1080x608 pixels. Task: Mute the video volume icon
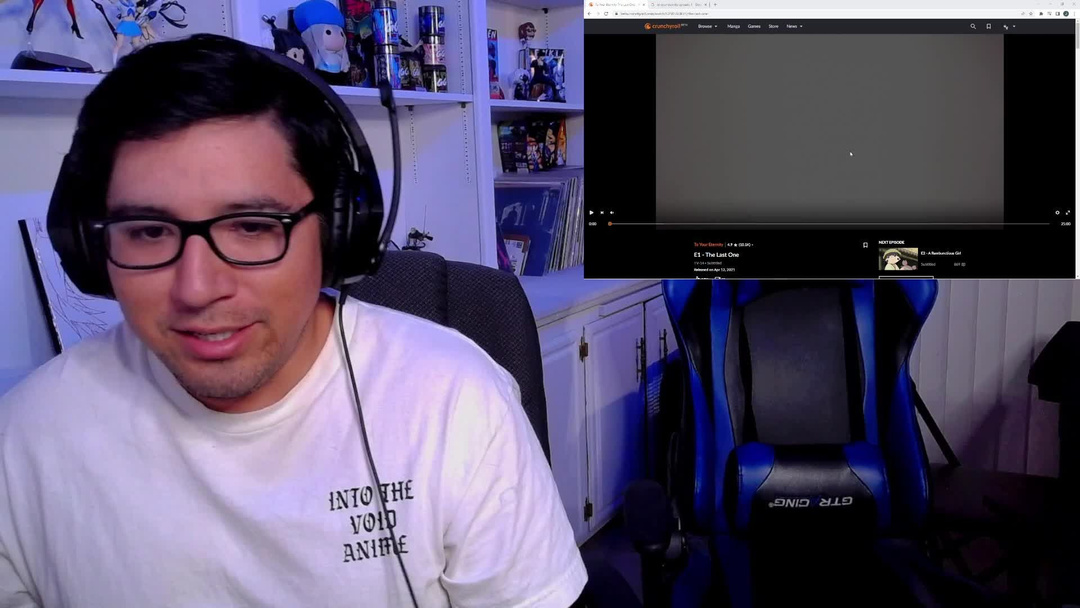click(x=612, y=212)
